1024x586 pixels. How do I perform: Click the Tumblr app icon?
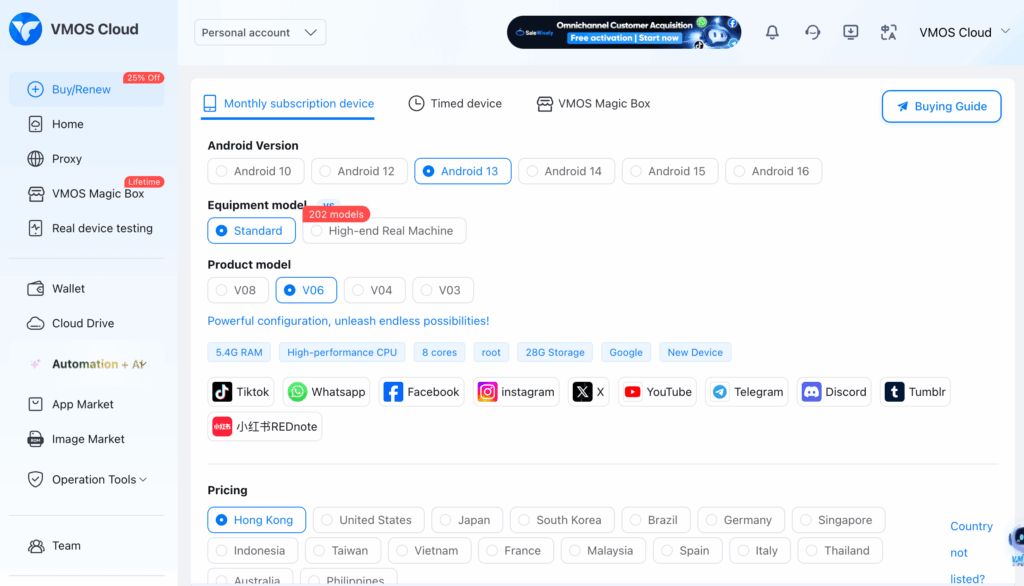pos(894,392)
